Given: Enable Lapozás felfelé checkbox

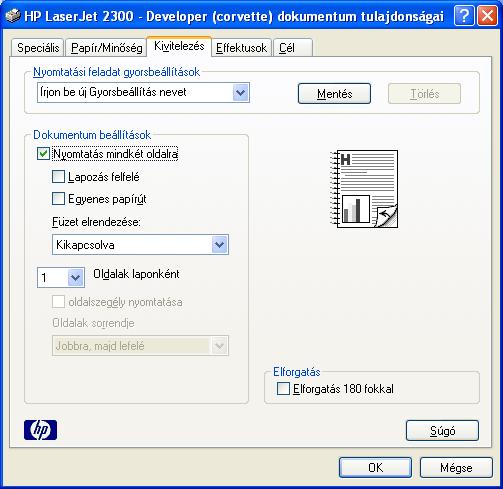Looking at the screenshot, I should 58,177.
